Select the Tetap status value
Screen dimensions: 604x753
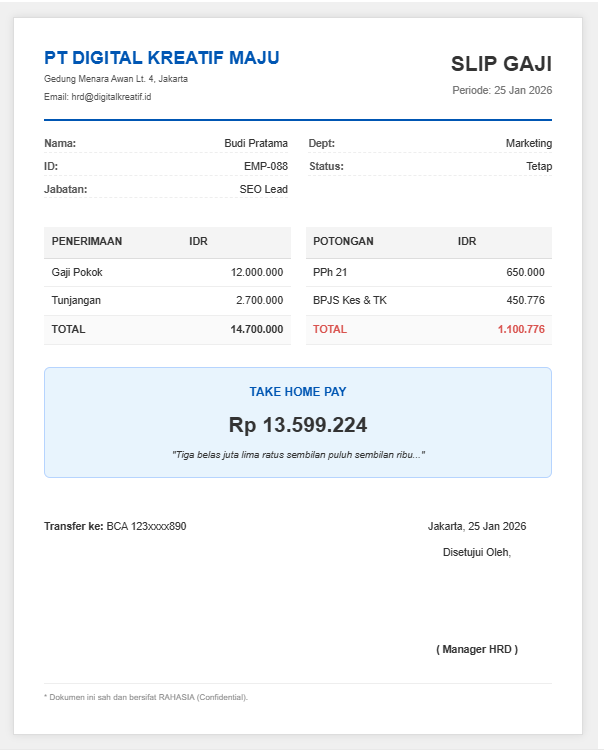(539, 166)
